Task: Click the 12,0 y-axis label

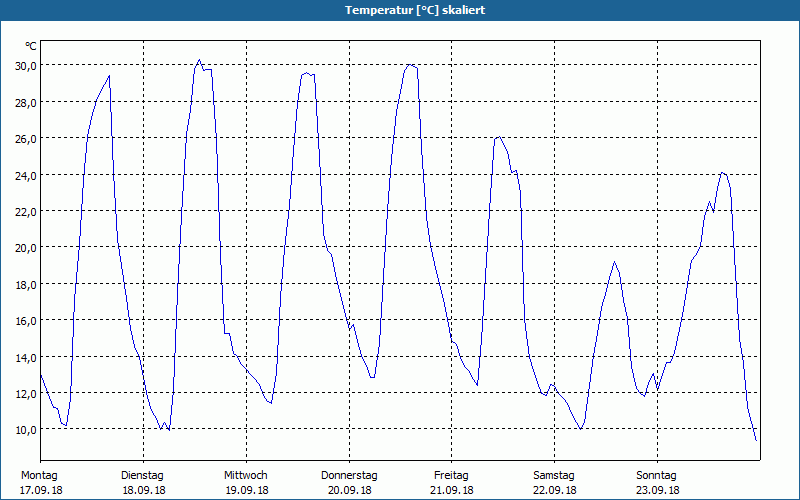Action: tap(26, 393)
